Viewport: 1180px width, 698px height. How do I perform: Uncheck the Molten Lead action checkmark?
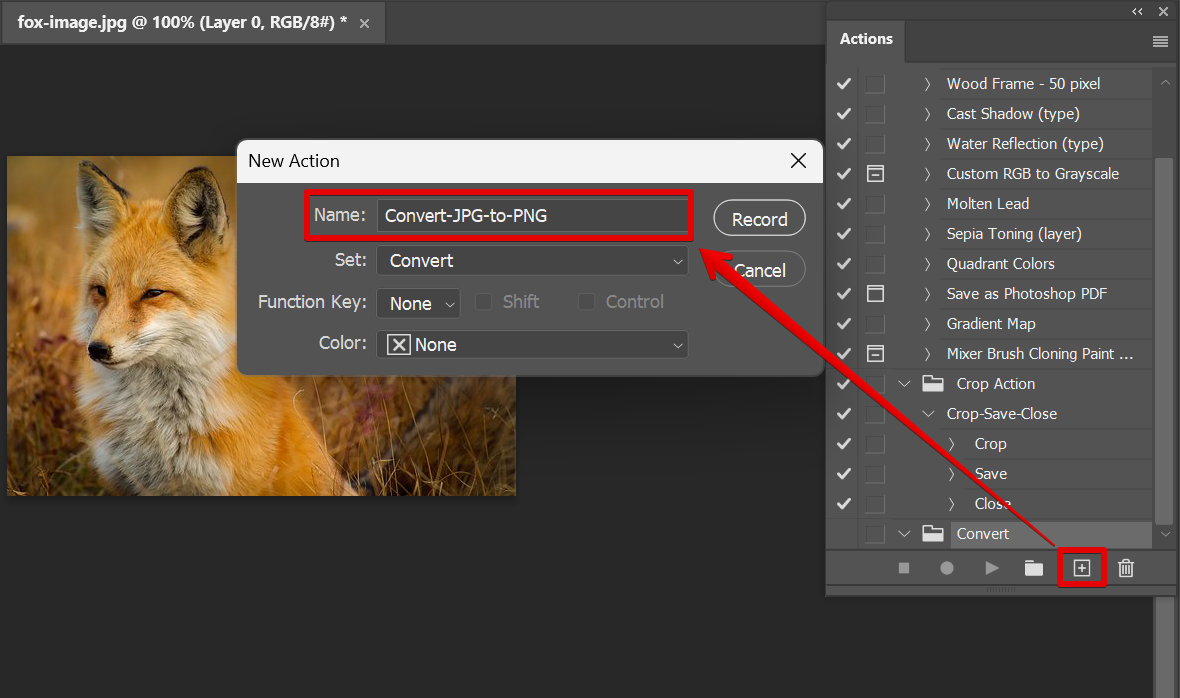point(844,204)
